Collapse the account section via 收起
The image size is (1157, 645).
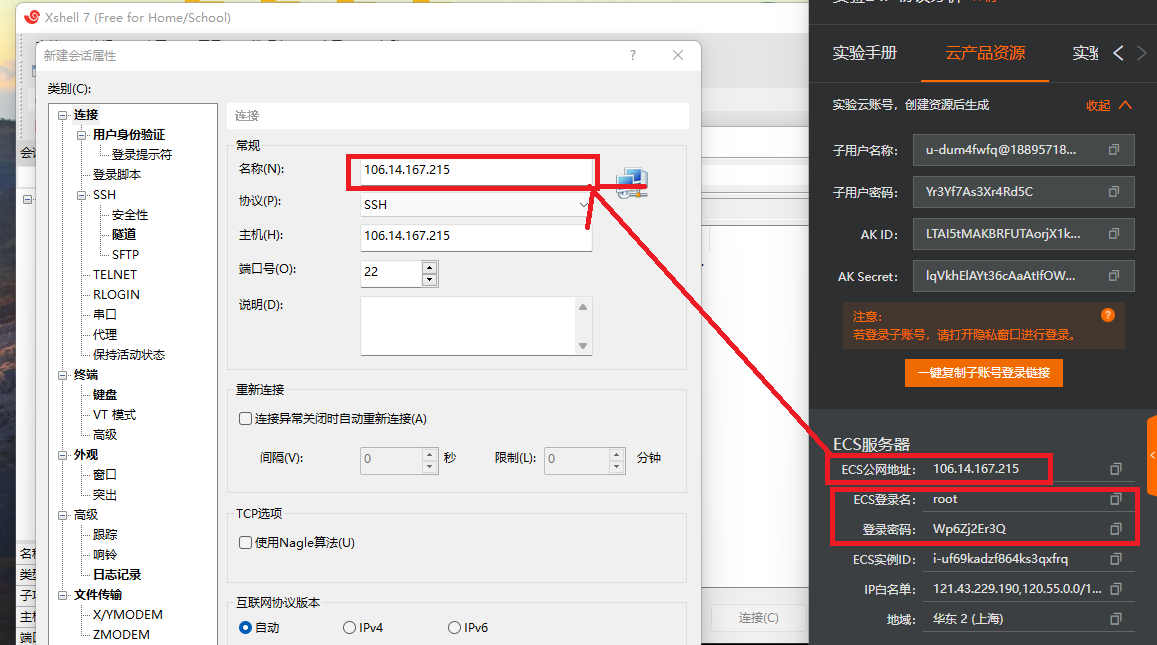pos(1108,105)
